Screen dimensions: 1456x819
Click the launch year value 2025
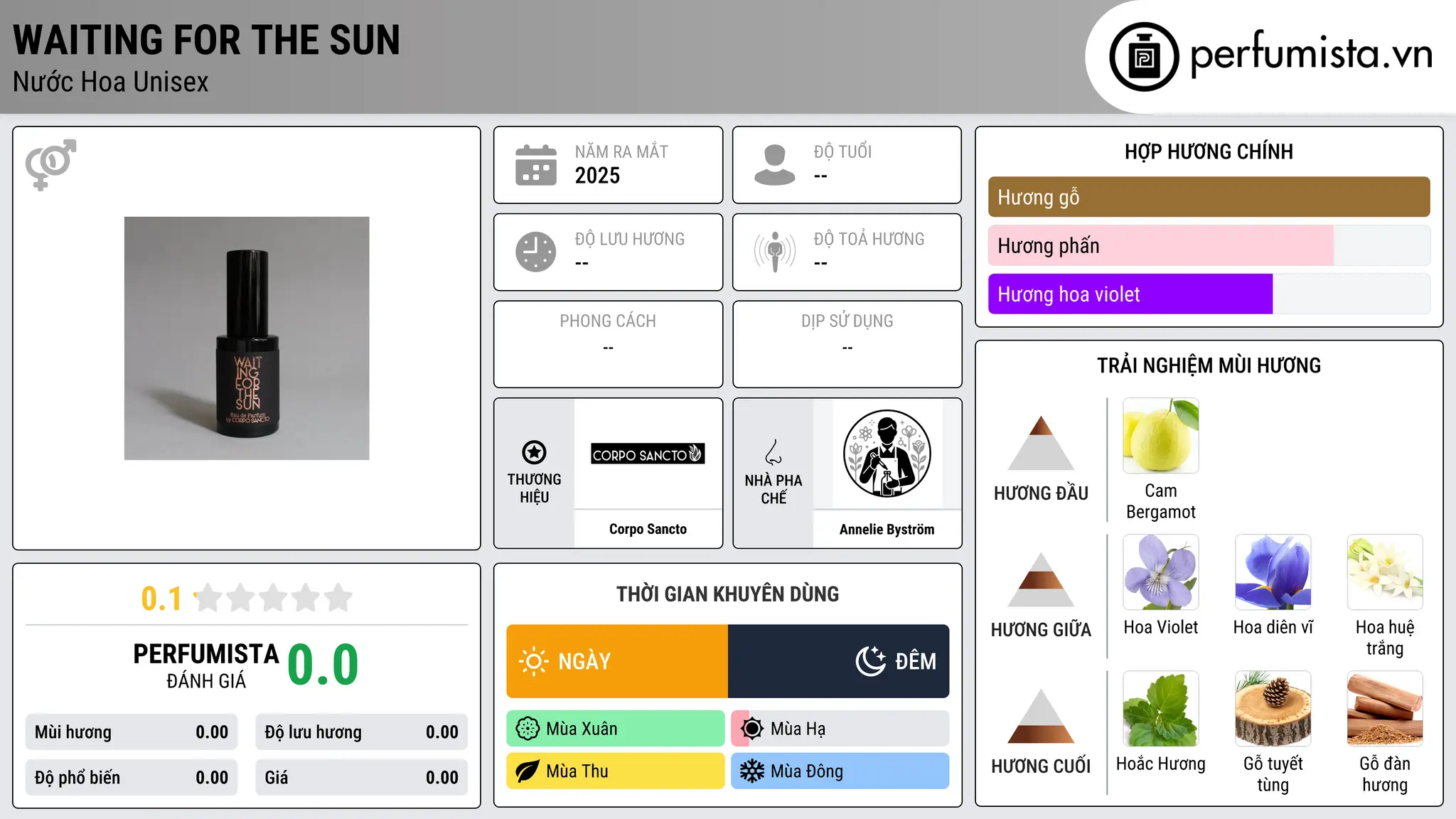(x=597, y=176)
